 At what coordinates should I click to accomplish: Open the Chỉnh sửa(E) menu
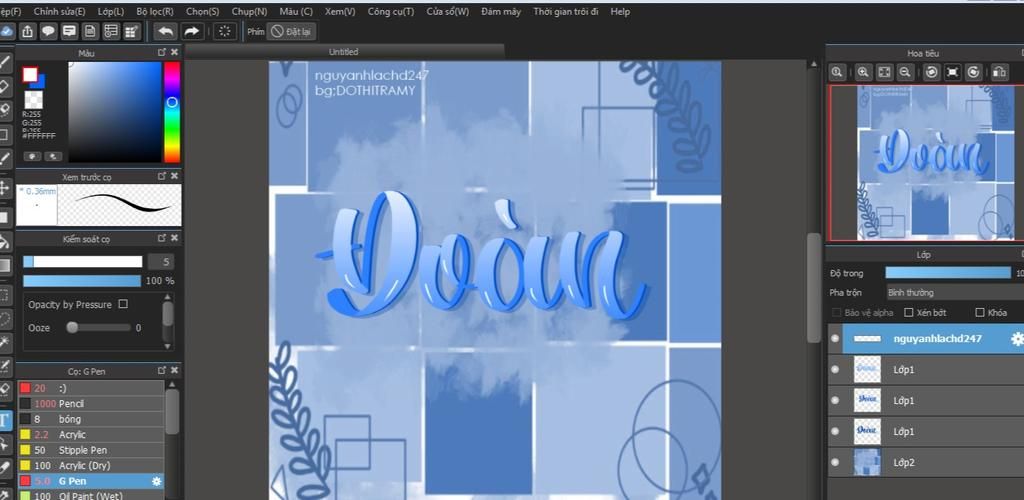[59, 12]
